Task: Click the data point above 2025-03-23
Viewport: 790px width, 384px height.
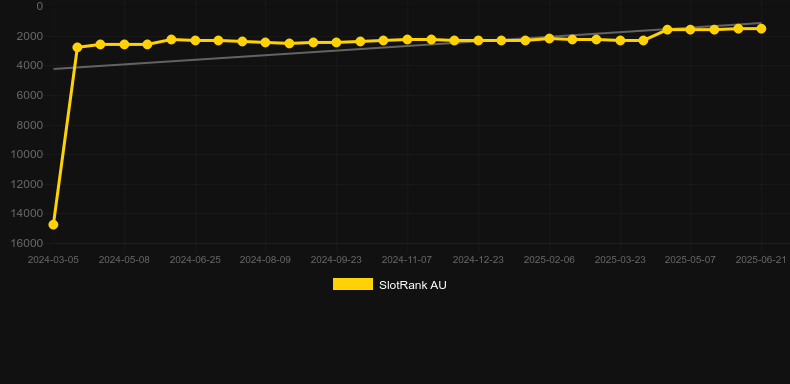Action: (x=620, y=40)
